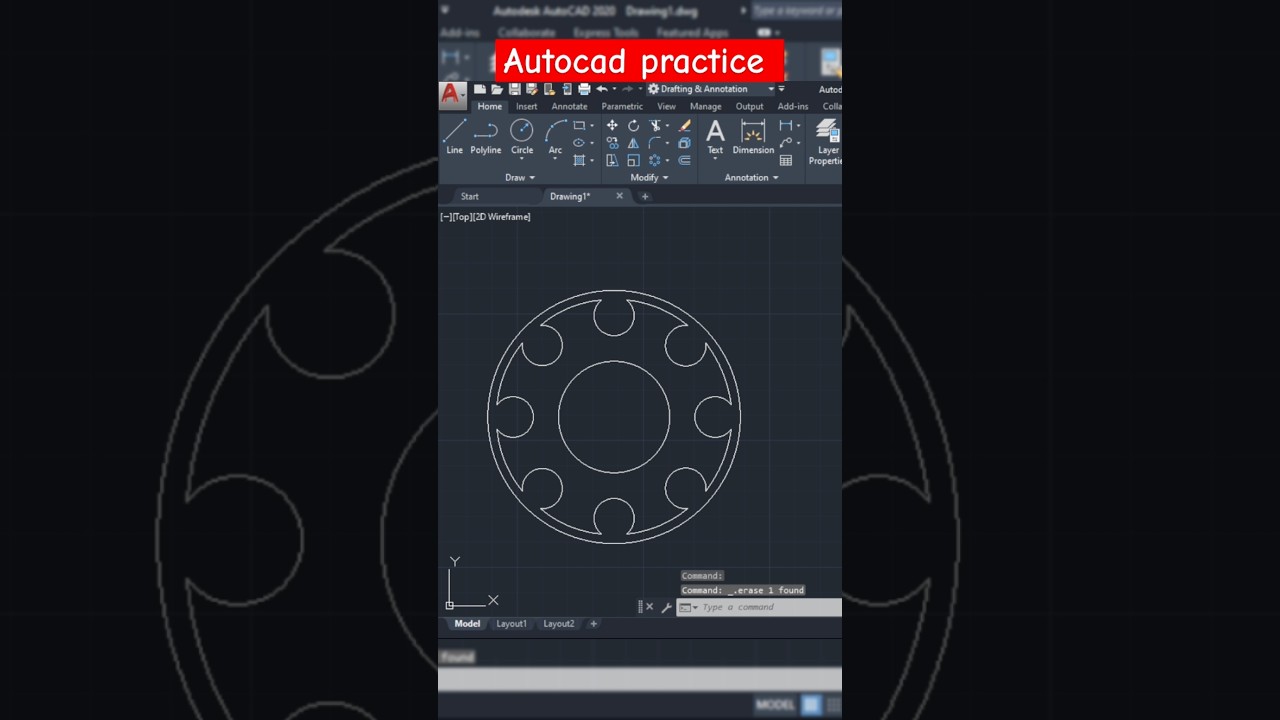
Task: Open the Circle options dropdown arrow
Action: click(522, 158)
